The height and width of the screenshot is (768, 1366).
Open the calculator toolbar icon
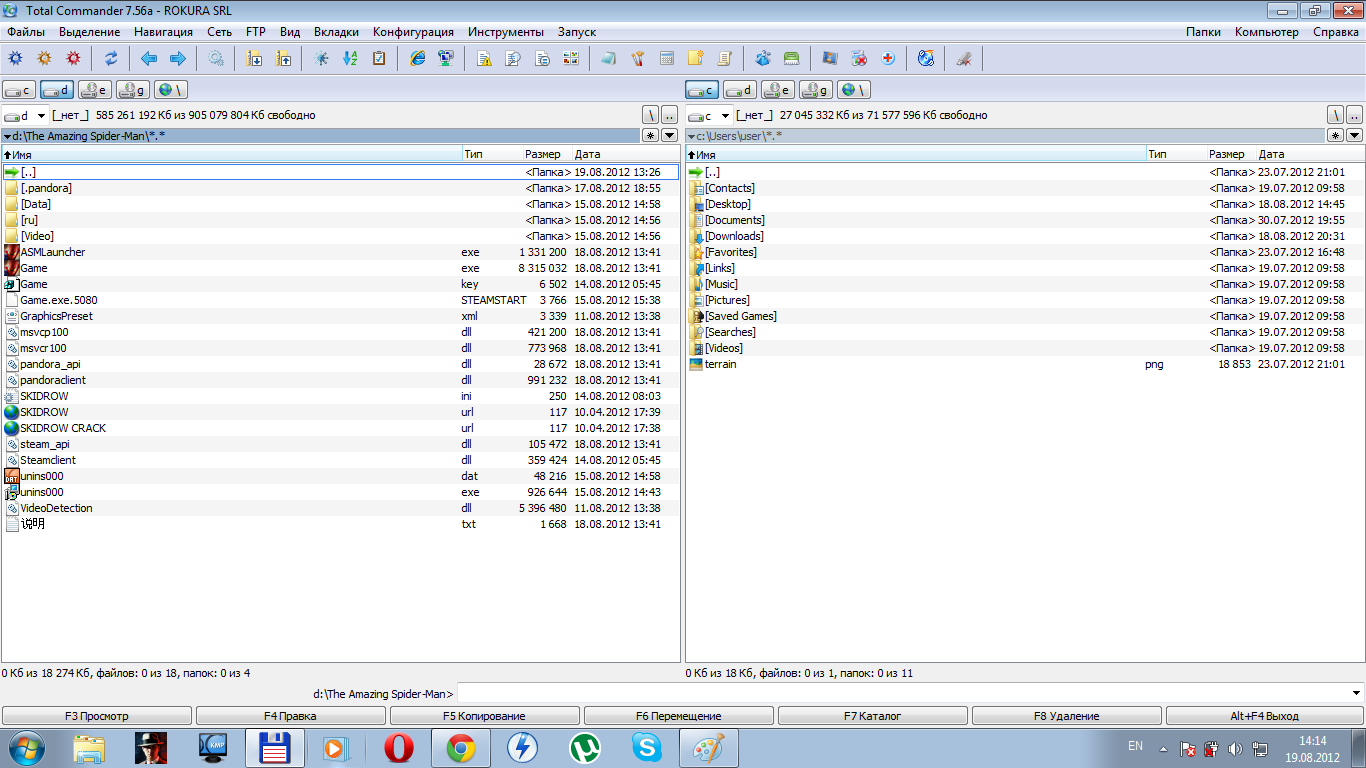(x=667, y=58)
